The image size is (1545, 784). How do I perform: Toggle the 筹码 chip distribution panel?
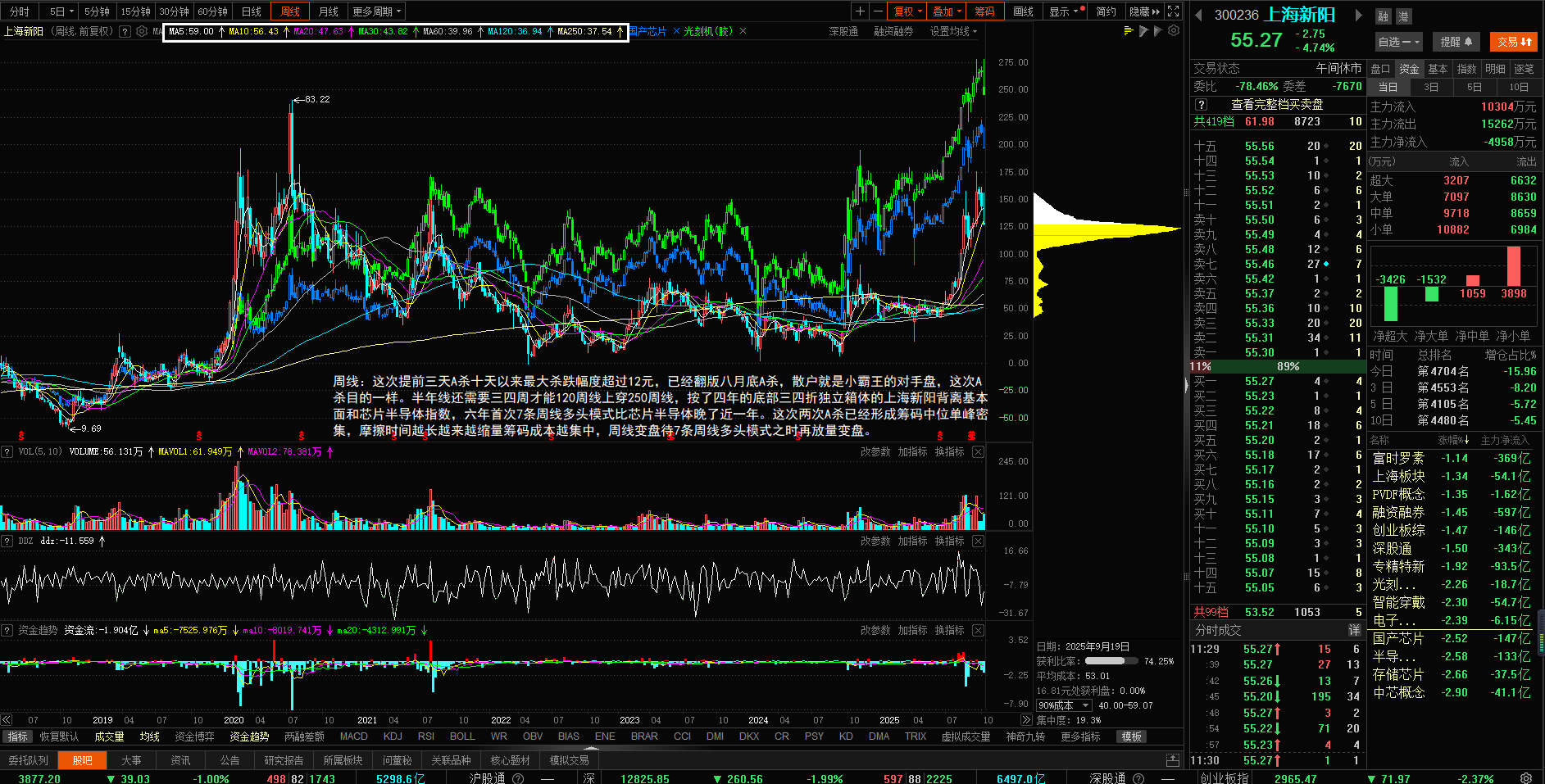pyautogui.click(x=984, y=11)
